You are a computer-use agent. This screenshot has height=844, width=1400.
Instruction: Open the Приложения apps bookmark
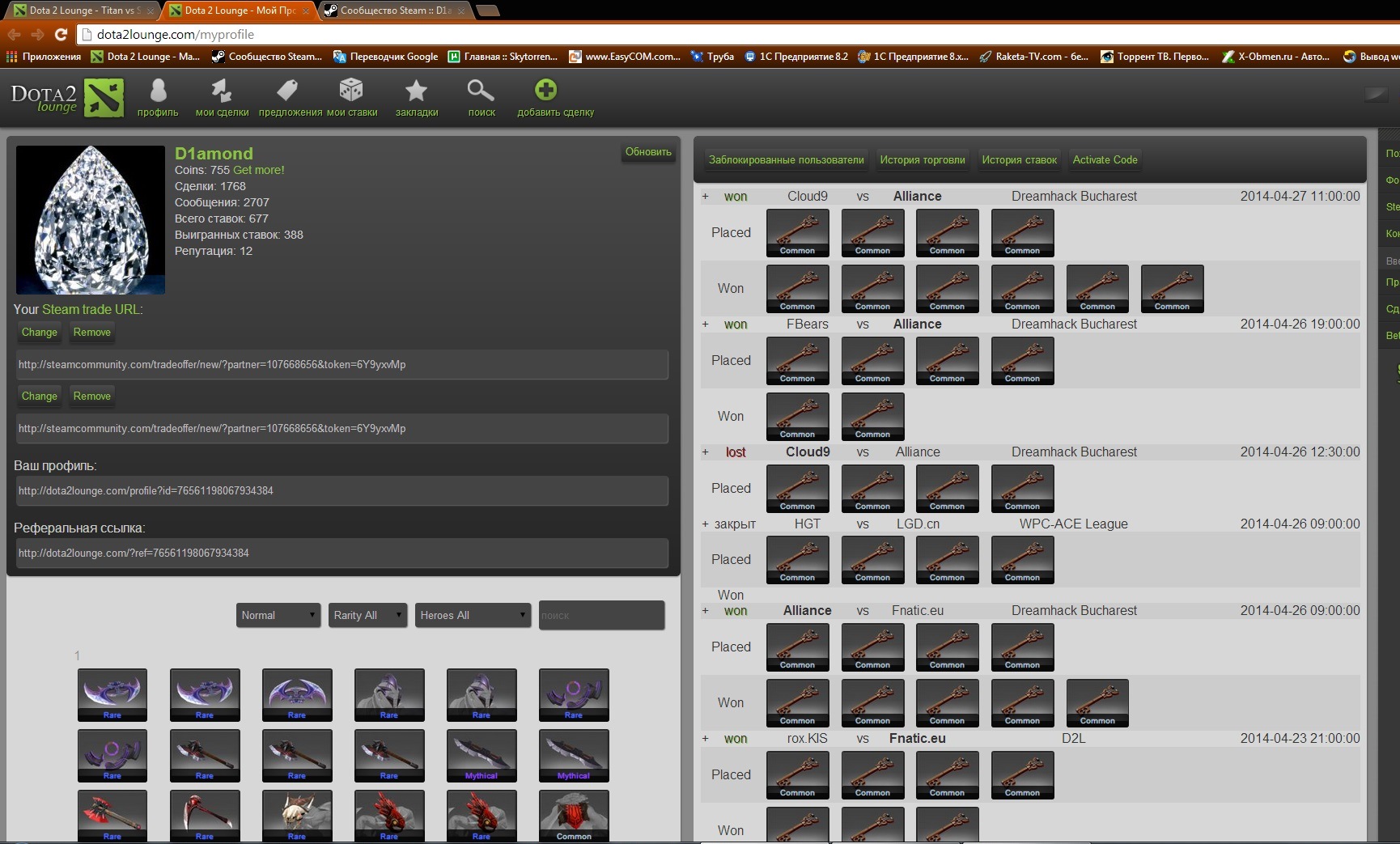44,57
